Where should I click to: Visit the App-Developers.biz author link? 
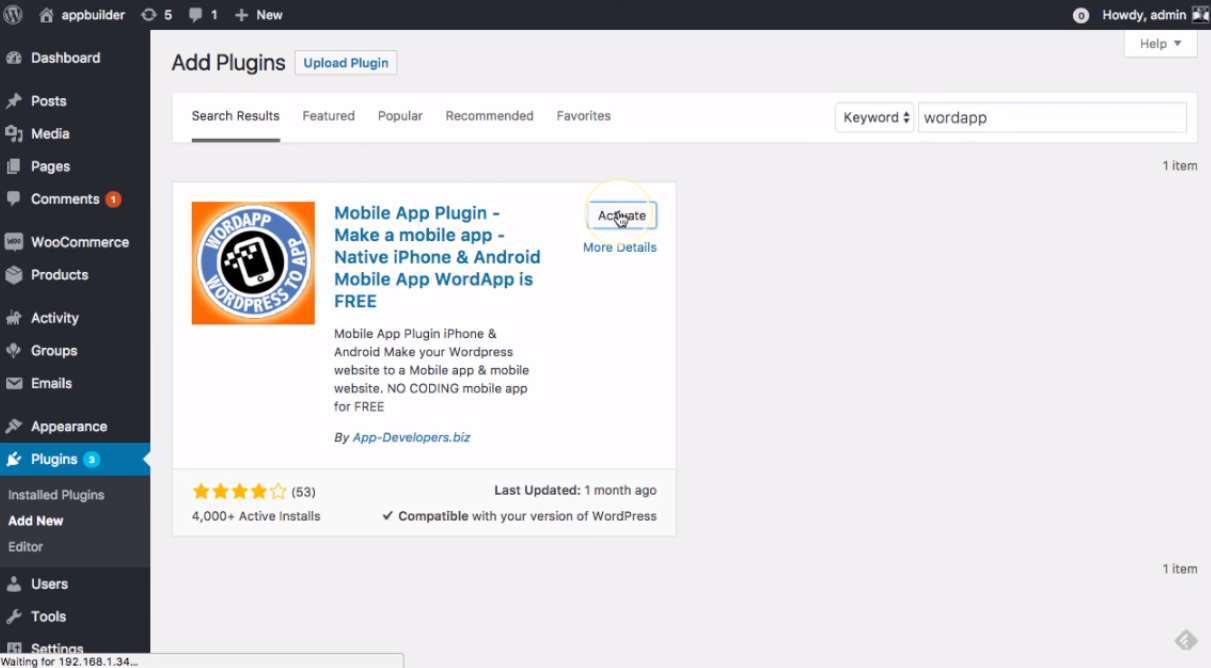(411, 437)
